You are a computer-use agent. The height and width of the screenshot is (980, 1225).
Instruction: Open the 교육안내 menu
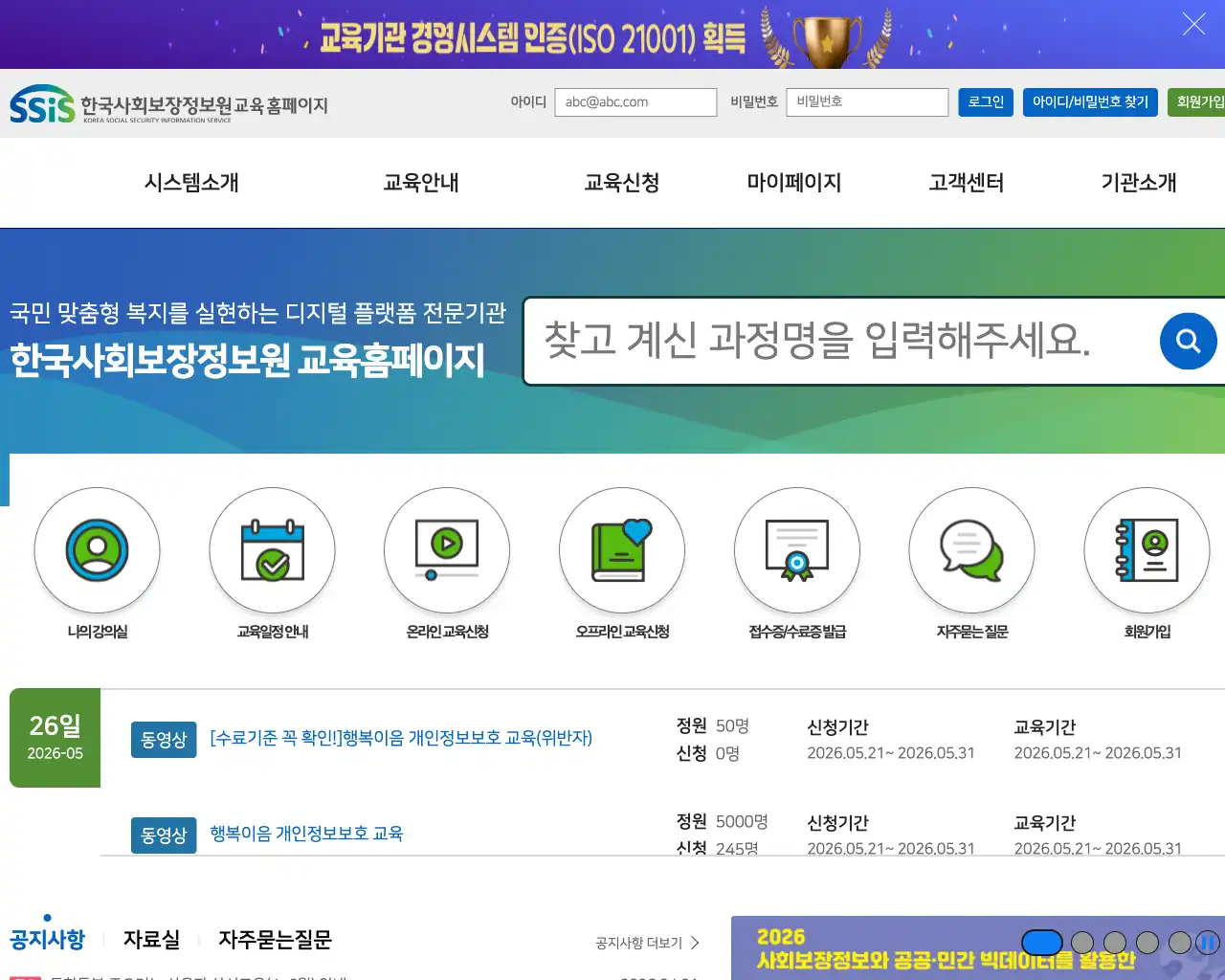pos(421,182)
